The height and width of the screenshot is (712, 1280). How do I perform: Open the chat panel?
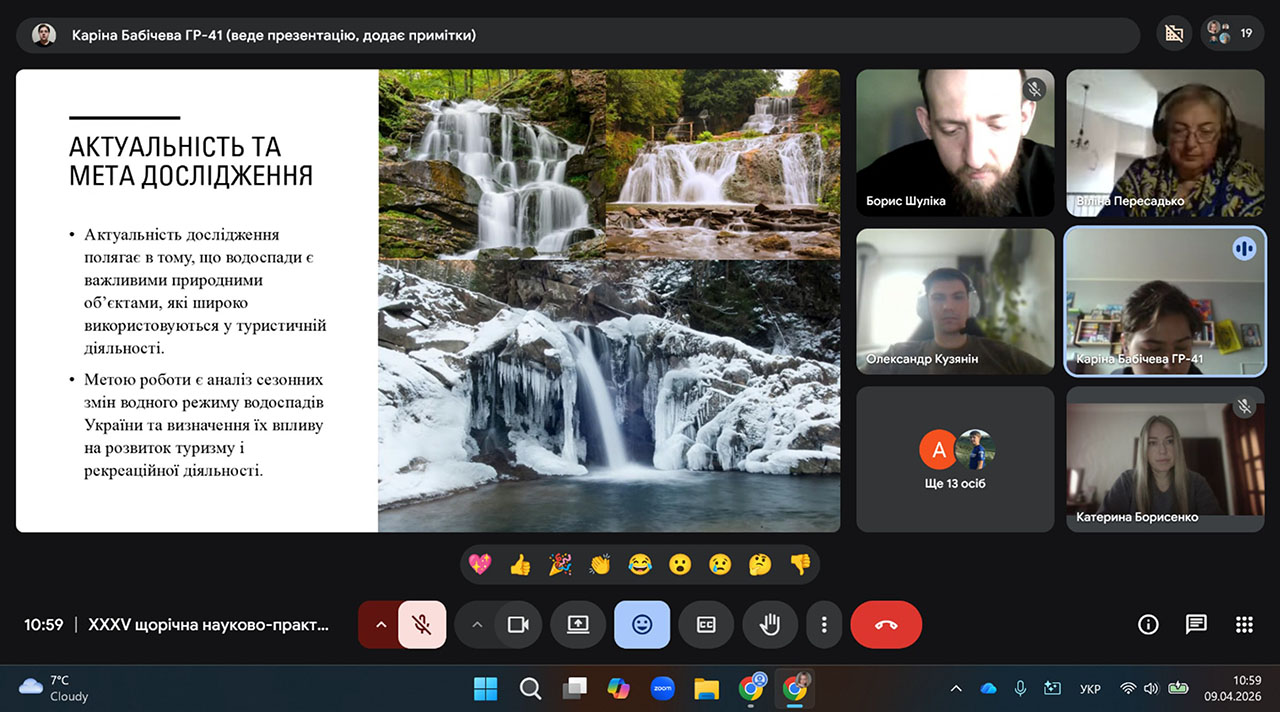[1196, 625]
